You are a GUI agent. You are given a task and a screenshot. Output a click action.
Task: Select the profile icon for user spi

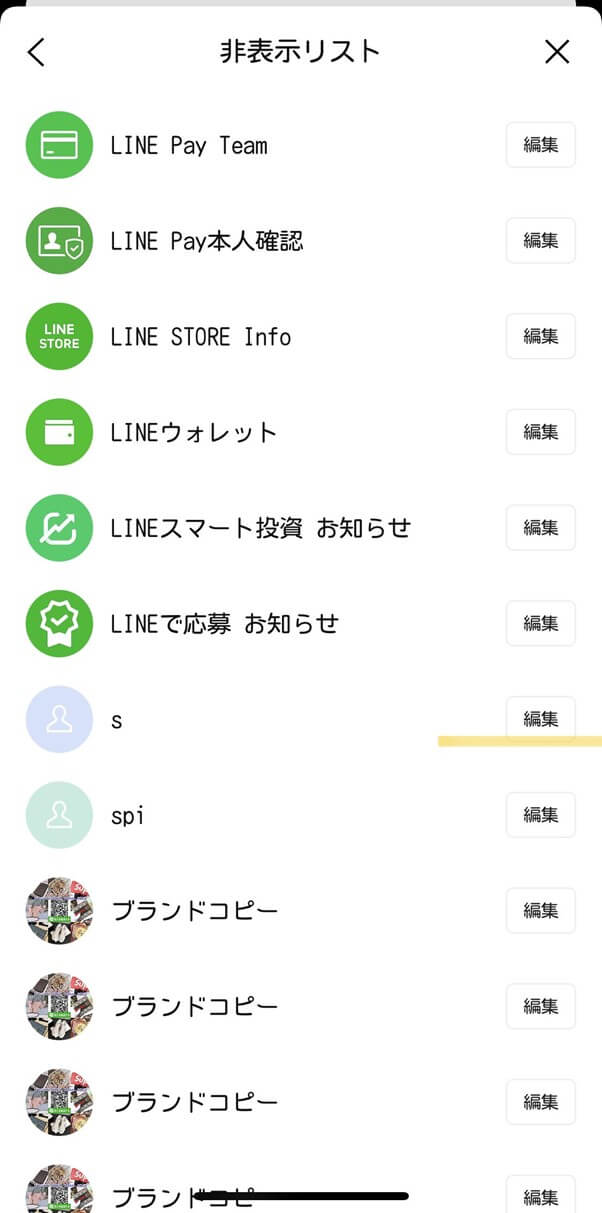[x=58, y=815]
